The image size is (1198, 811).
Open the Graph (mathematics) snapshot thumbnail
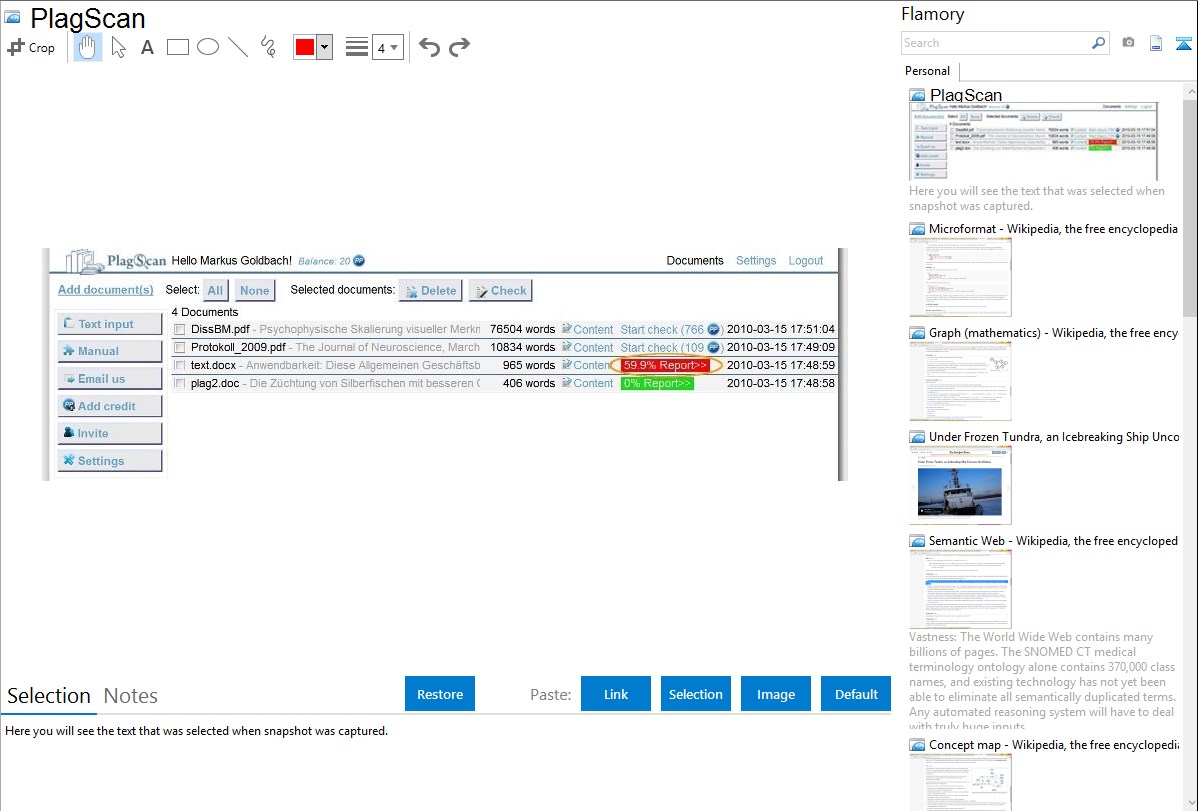pyautogui.click(x=960, y=381)
